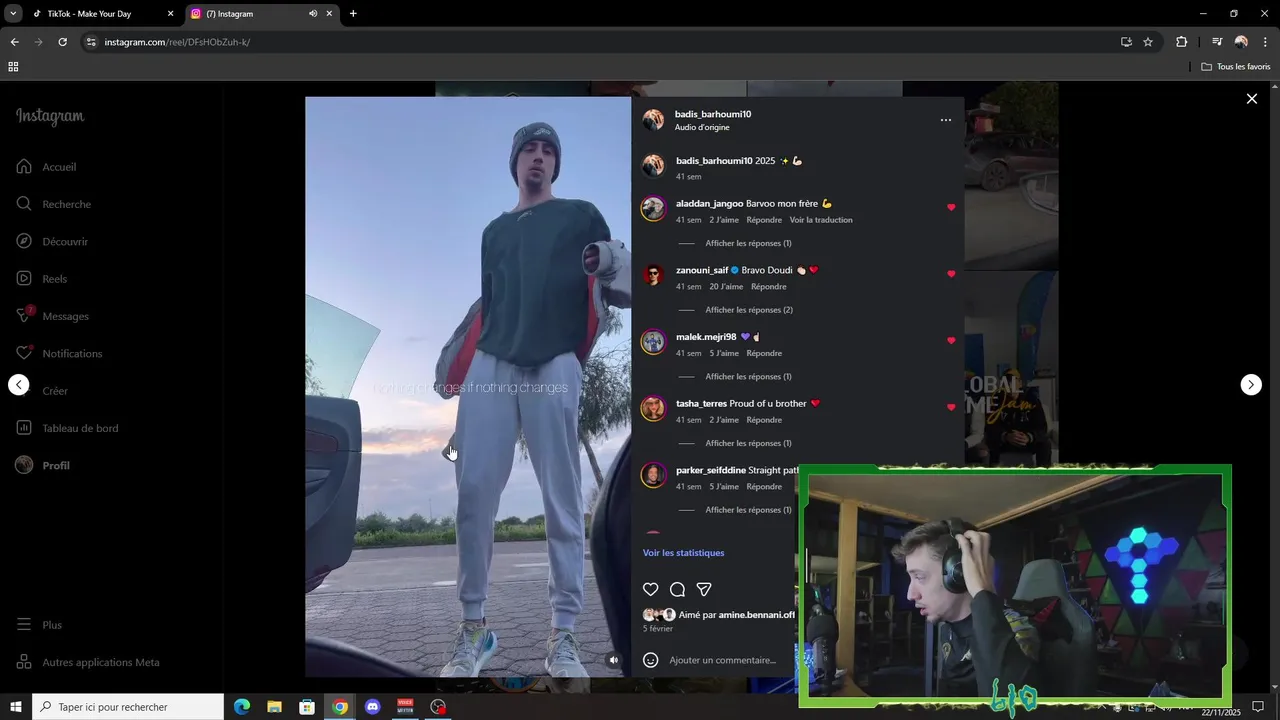
Task: Expand replies under parker_seifddine's comment
Action: point(748,510)
